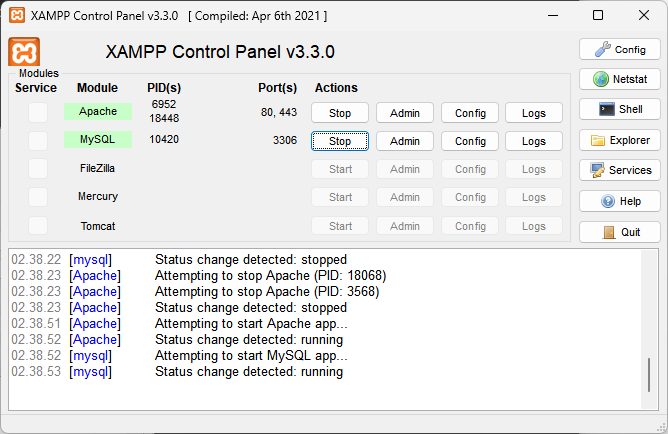Maximize the XAMPP Control Panel window
Screen dimensions: 668x434
click(x=598, y=15)
